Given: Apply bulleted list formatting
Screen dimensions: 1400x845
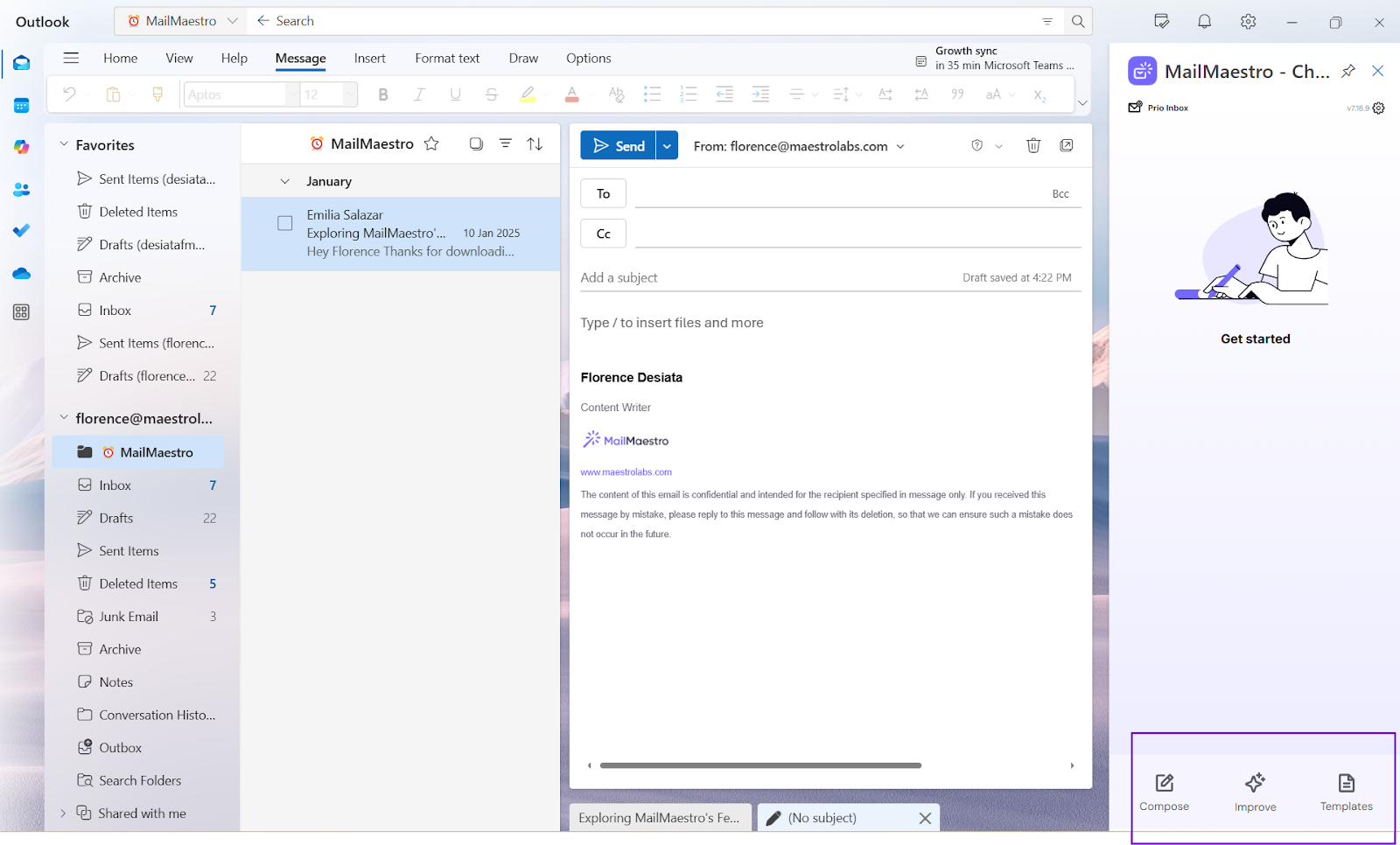Looking at the screenshot, I should pos(652,94).
